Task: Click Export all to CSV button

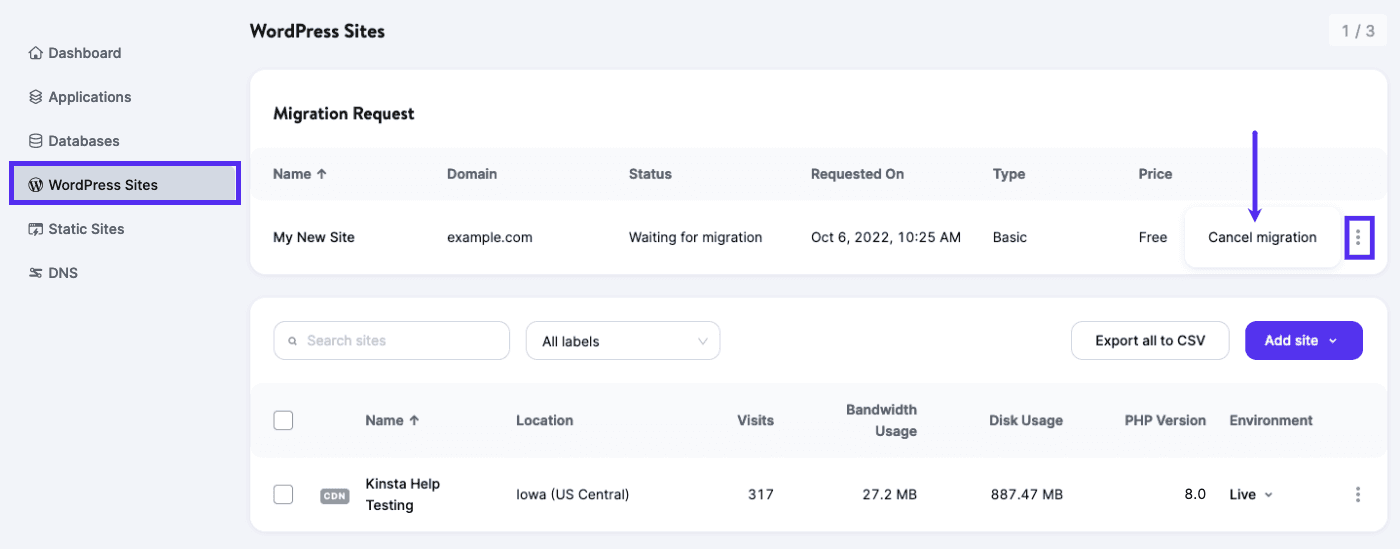Action: pyautogui.click(x=1150, y=341)
